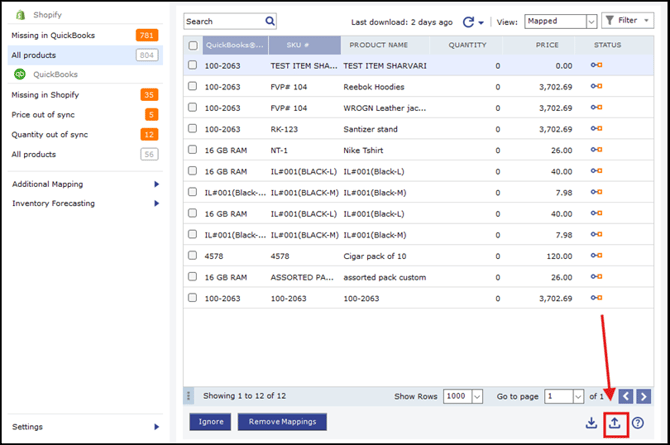The width and height of the screenshot is (670, 445).
Task: Check the Reebok Hoodies row checkbox
Action: tap(193, 87)
